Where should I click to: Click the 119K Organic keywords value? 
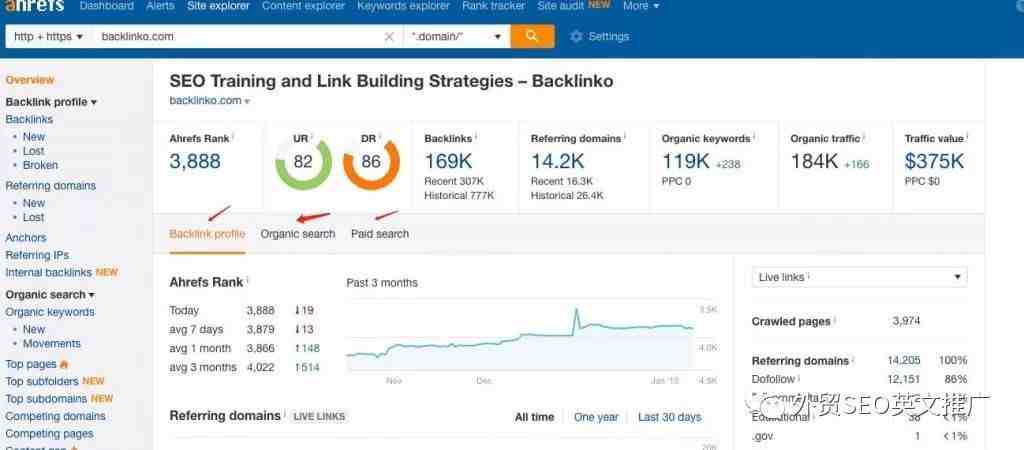pyautogui.click(x=686, y=161)
